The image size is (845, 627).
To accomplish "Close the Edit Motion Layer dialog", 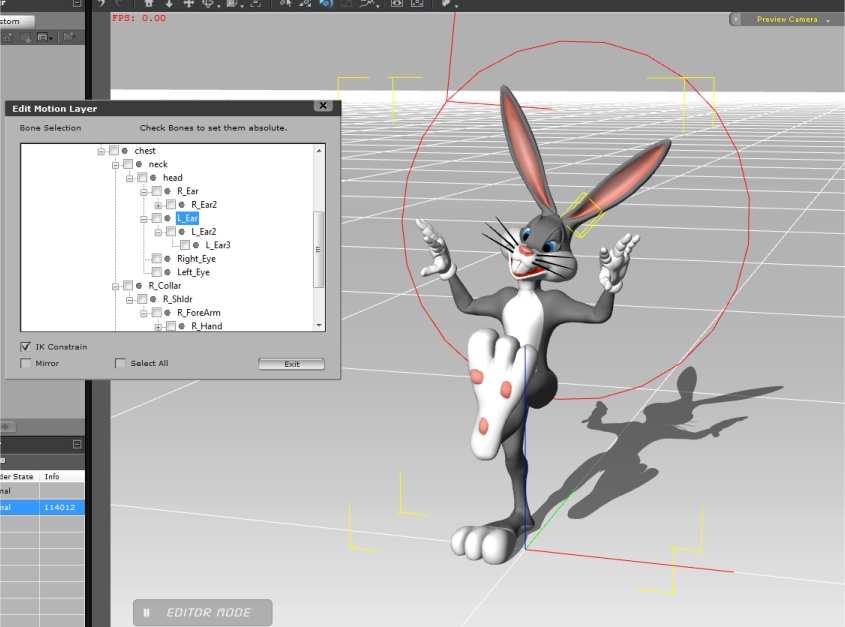I will [323, 106].
